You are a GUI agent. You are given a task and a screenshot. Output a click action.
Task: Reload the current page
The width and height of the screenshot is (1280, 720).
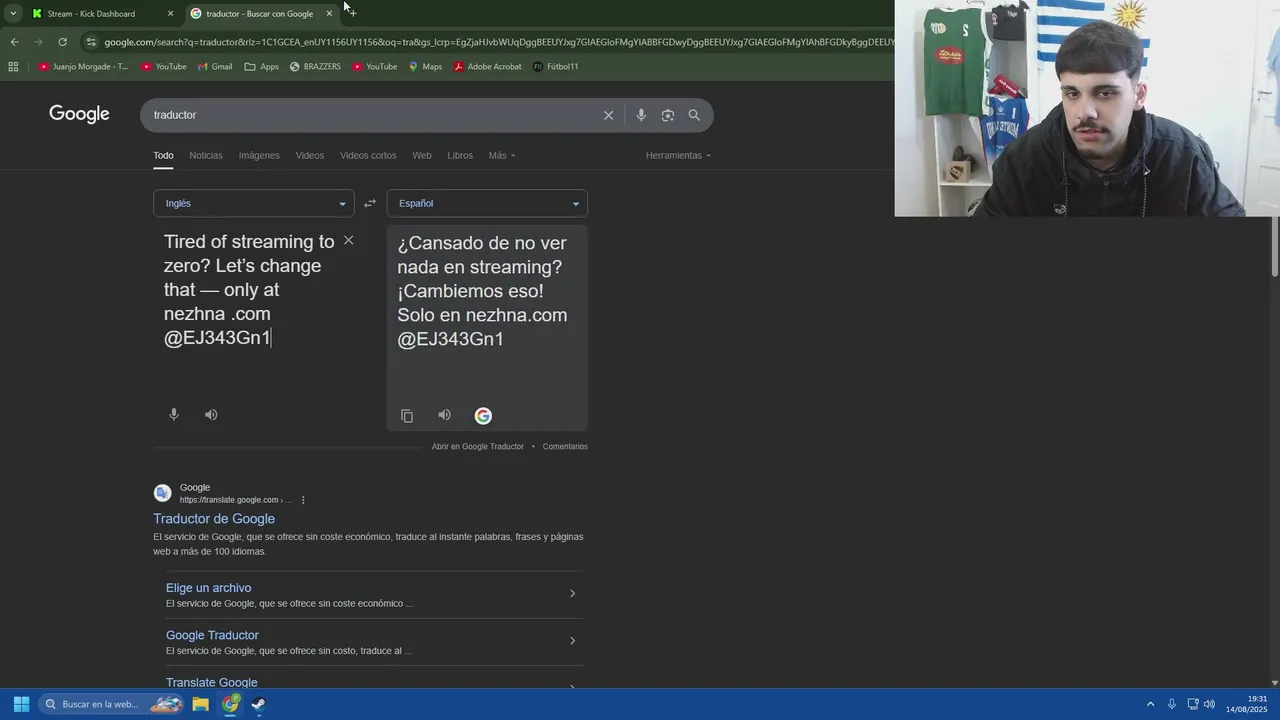tap(62, 42)
